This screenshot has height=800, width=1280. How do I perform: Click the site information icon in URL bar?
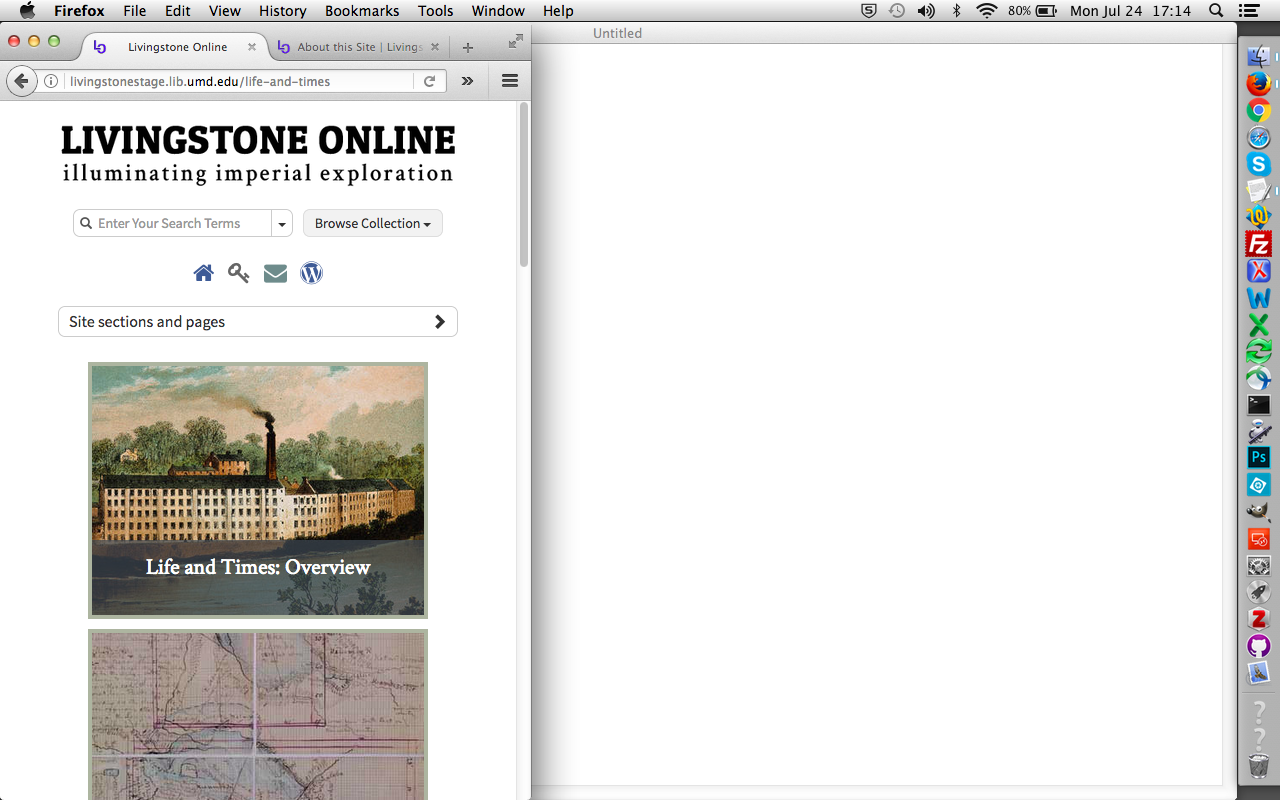click(x=51, y=81)
